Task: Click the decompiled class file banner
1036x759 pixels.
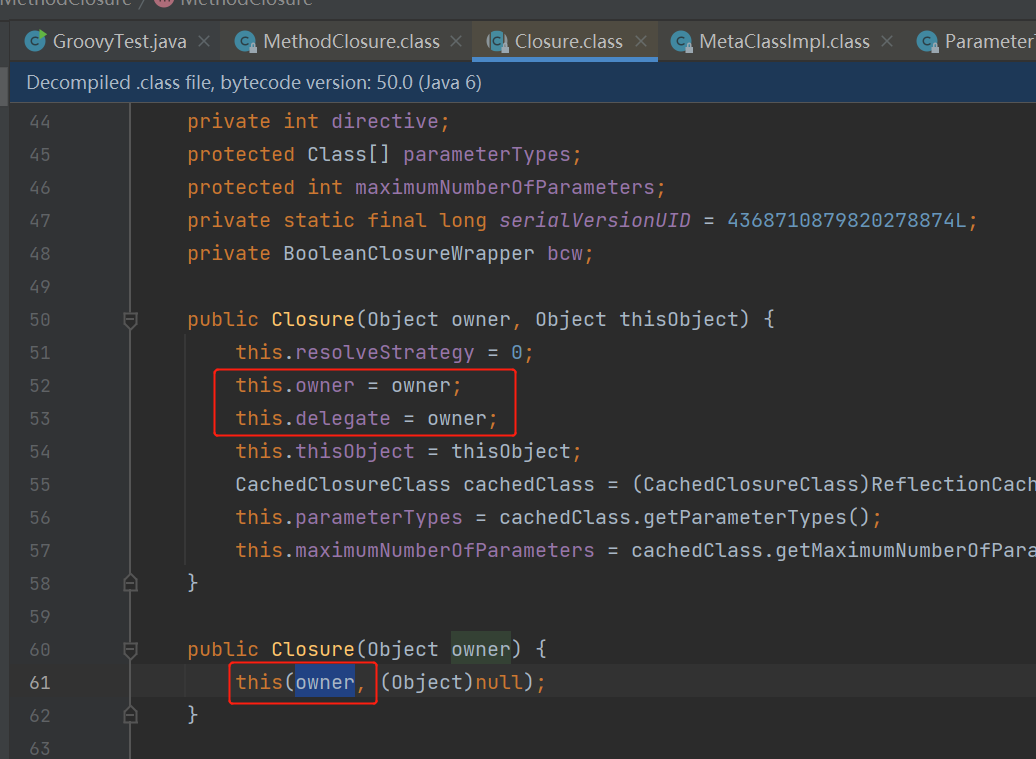Action: (x=523, y=83)
